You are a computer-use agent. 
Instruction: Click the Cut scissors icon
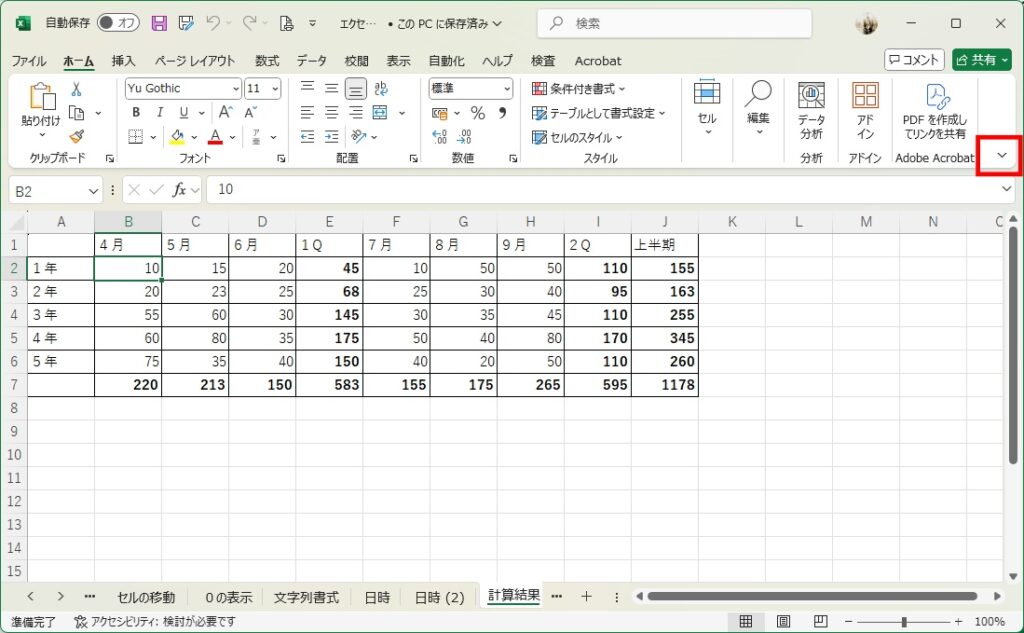click(76, 89)
